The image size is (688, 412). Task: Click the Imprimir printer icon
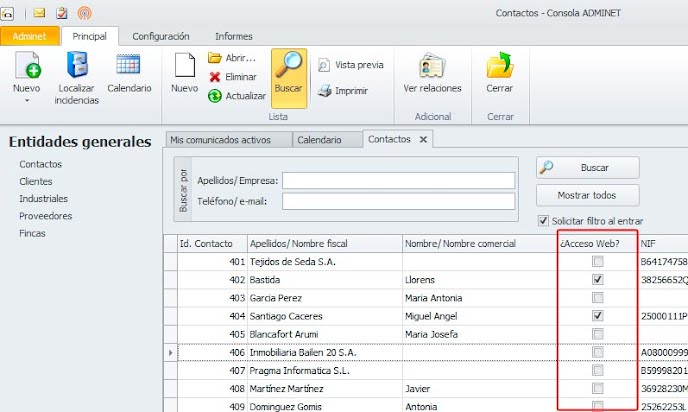point(325,91)
